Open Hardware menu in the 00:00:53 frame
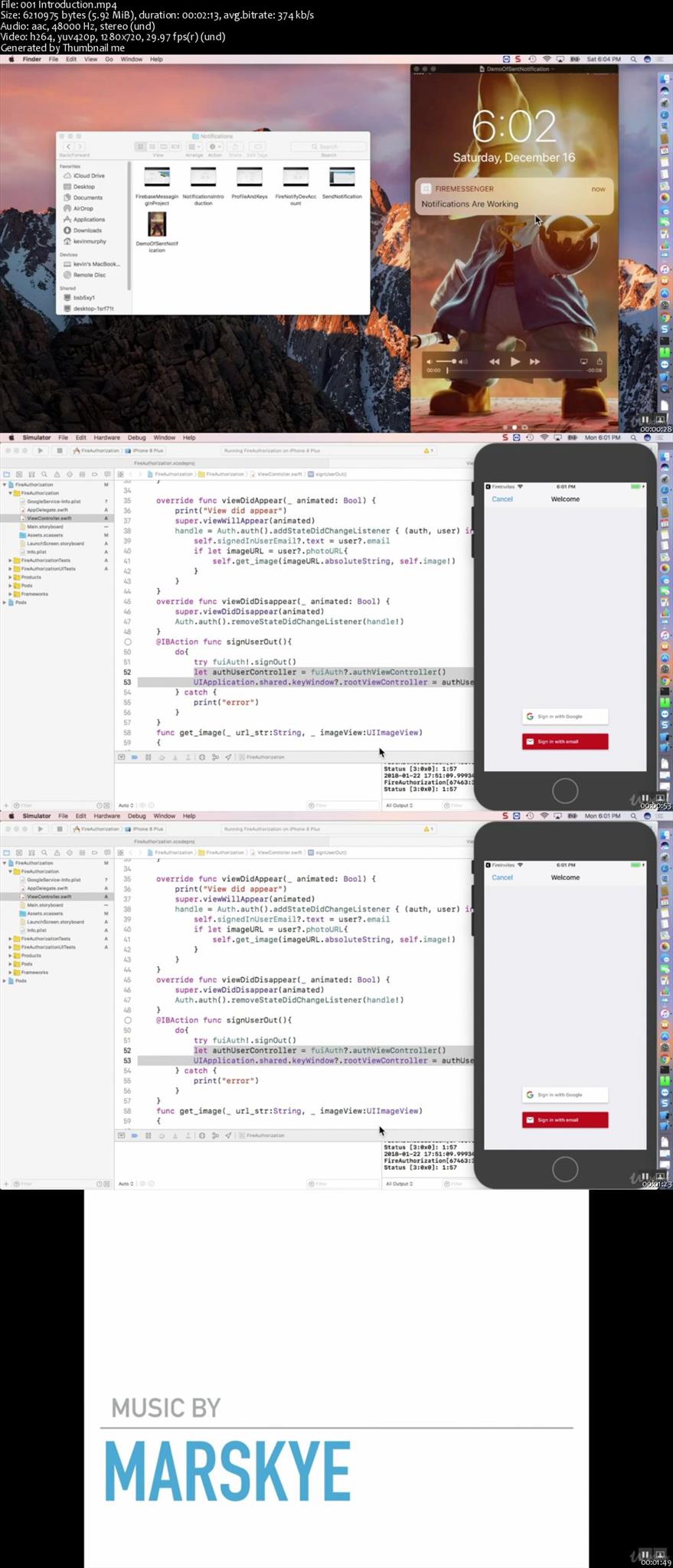This screenshot has width=673, height=1568. coord(106,438)
